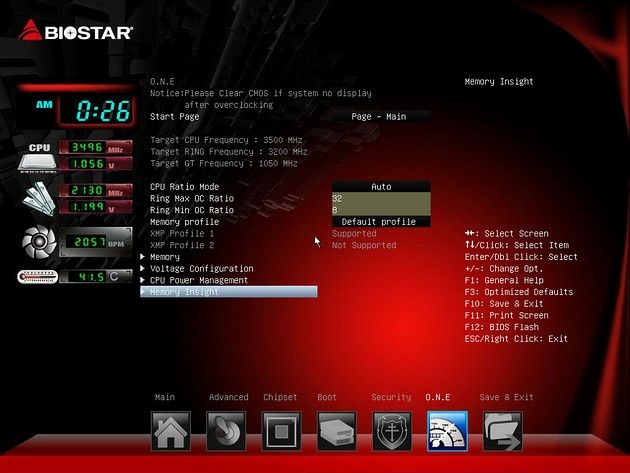This screenshot has width=630, height=473.
Task: Edit the Ring Max OC Ratio value 32
Action: (381, 198)
